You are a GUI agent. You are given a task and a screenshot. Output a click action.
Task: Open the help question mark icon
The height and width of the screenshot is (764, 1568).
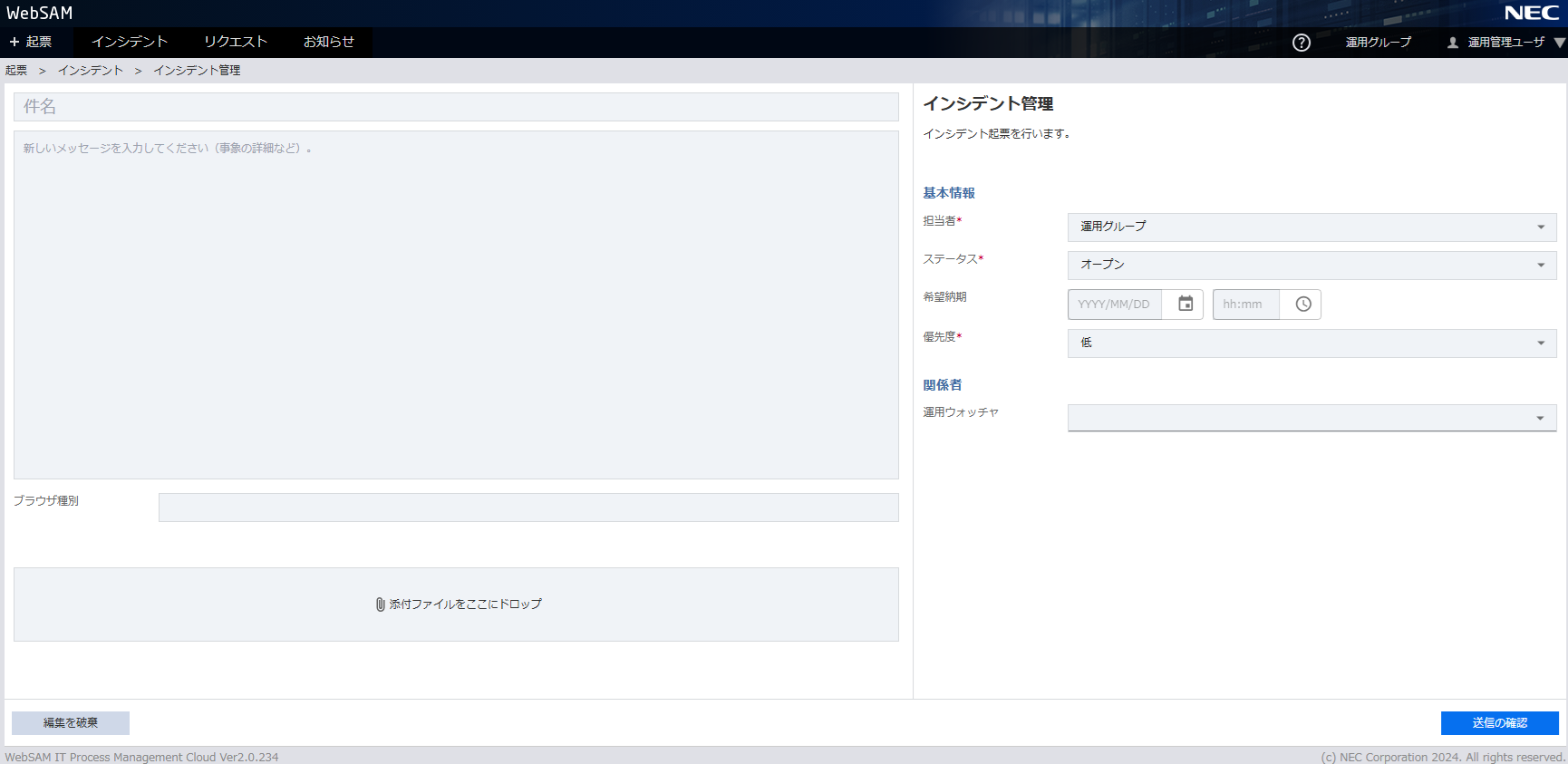1302,43
